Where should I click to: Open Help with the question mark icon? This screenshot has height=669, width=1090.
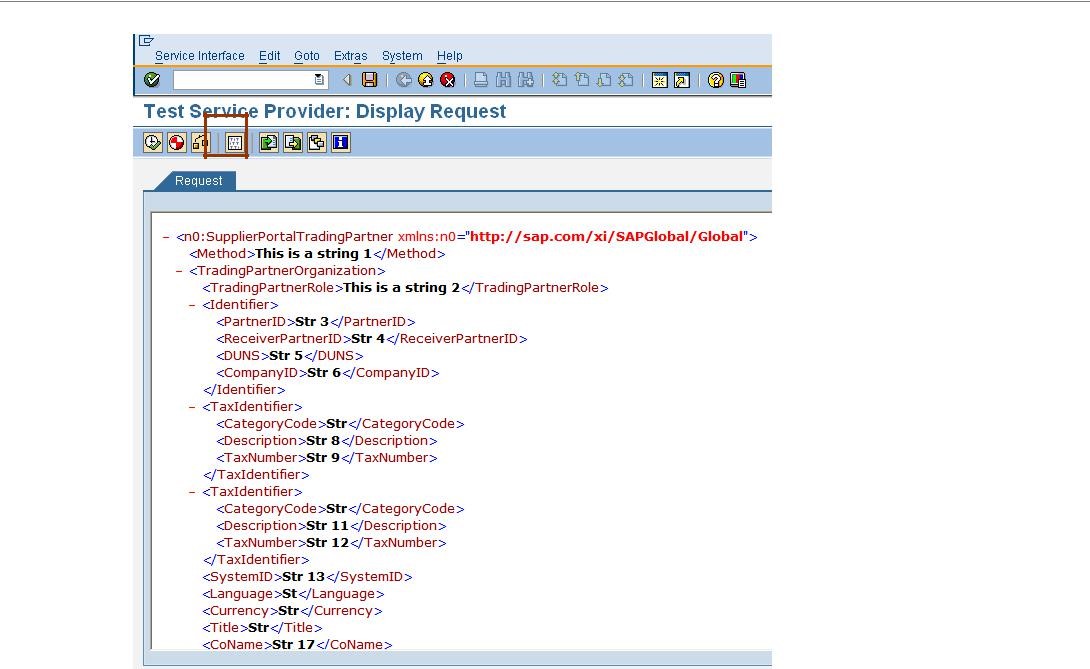tap(716, 79)
